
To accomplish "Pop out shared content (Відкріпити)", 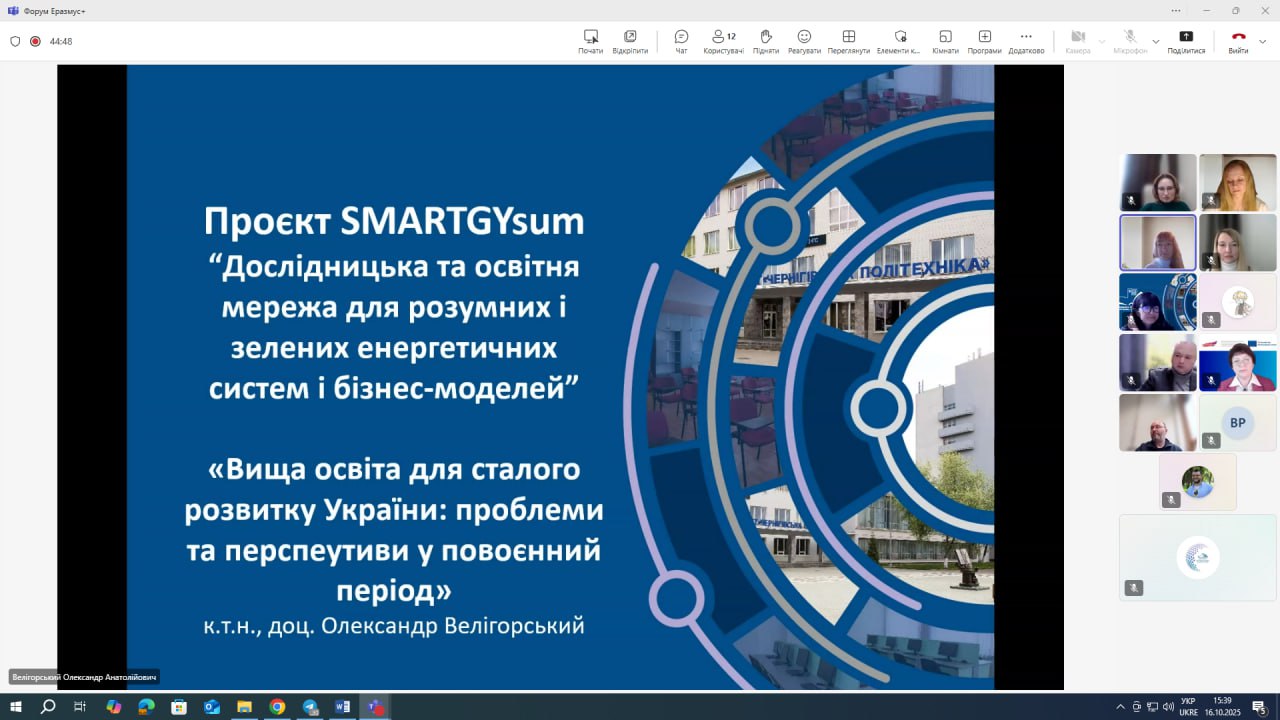I will pyautogui.click(x=630, y=41).
